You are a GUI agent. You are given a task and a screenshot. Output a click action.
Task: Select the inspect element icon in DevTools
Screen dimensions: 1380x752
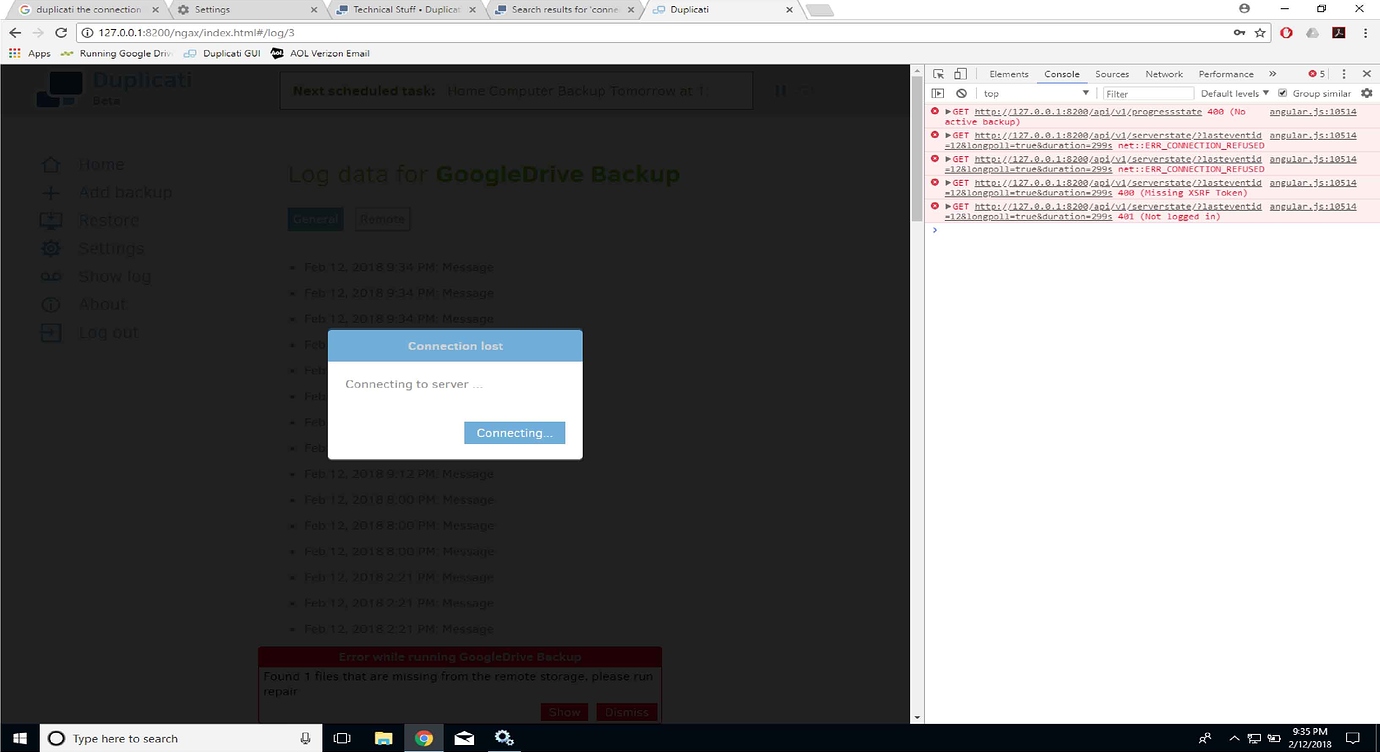(937, 73)
